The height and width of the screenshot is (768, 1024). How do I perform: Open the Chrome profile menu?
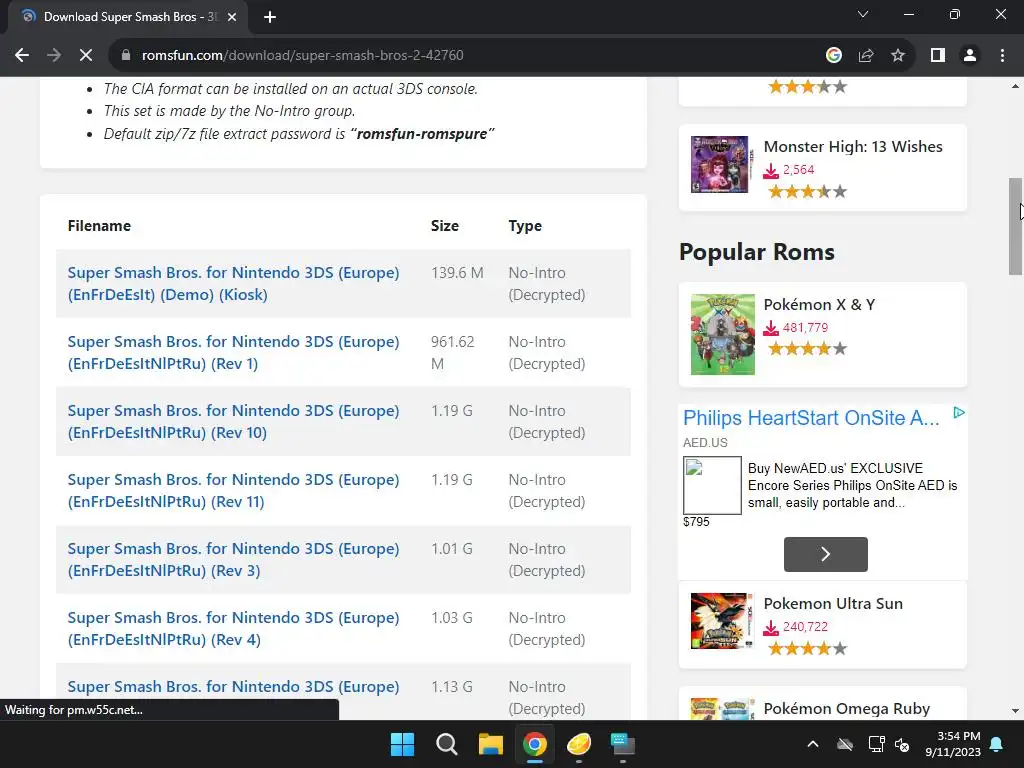[970, 56]
